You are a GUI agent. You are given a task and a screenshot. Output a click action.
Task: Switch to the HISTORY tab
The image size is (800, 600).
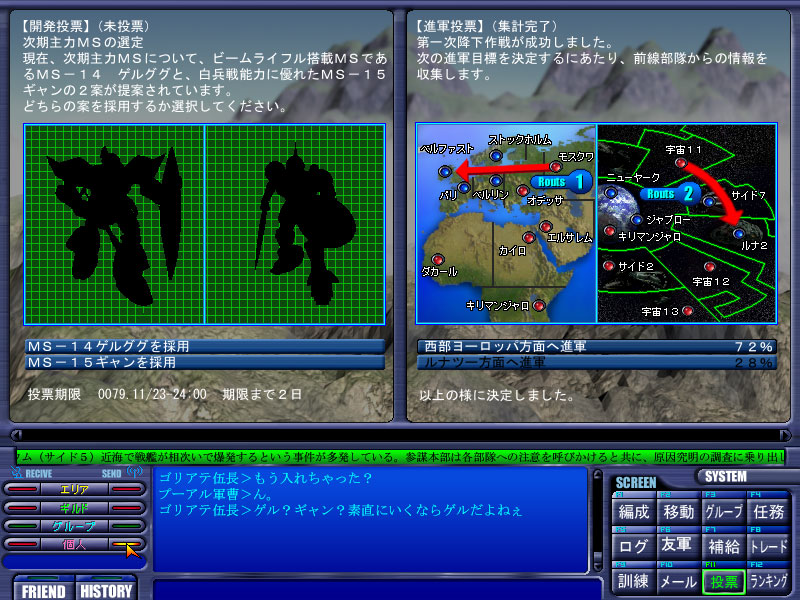pyautogui.click(x=106, y=590)
